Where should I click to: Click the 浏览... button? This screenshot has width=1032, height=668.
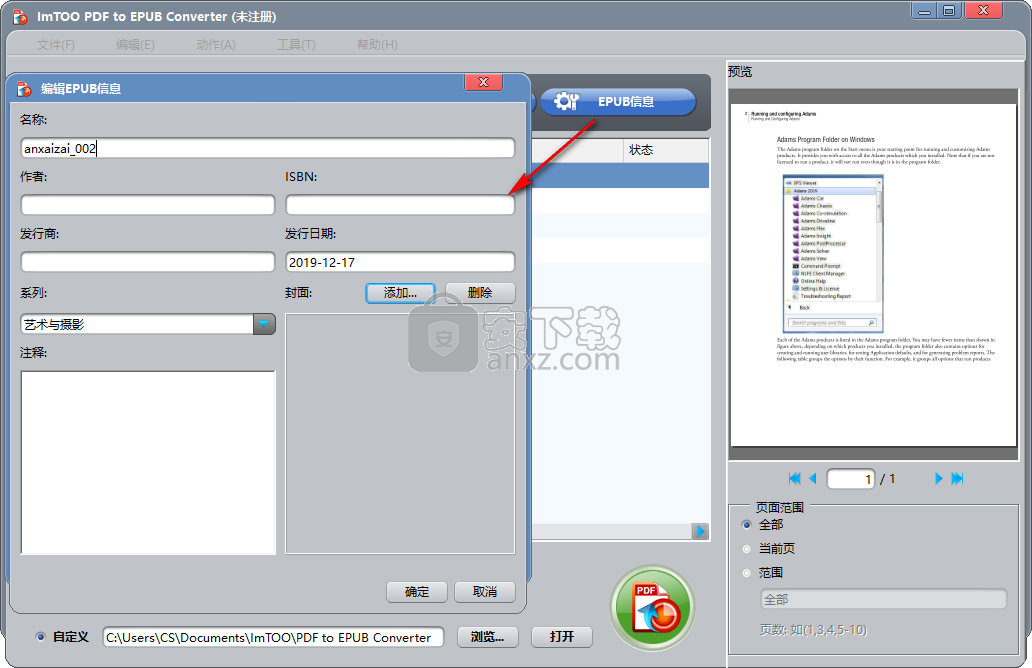click(x=488, y=637)
